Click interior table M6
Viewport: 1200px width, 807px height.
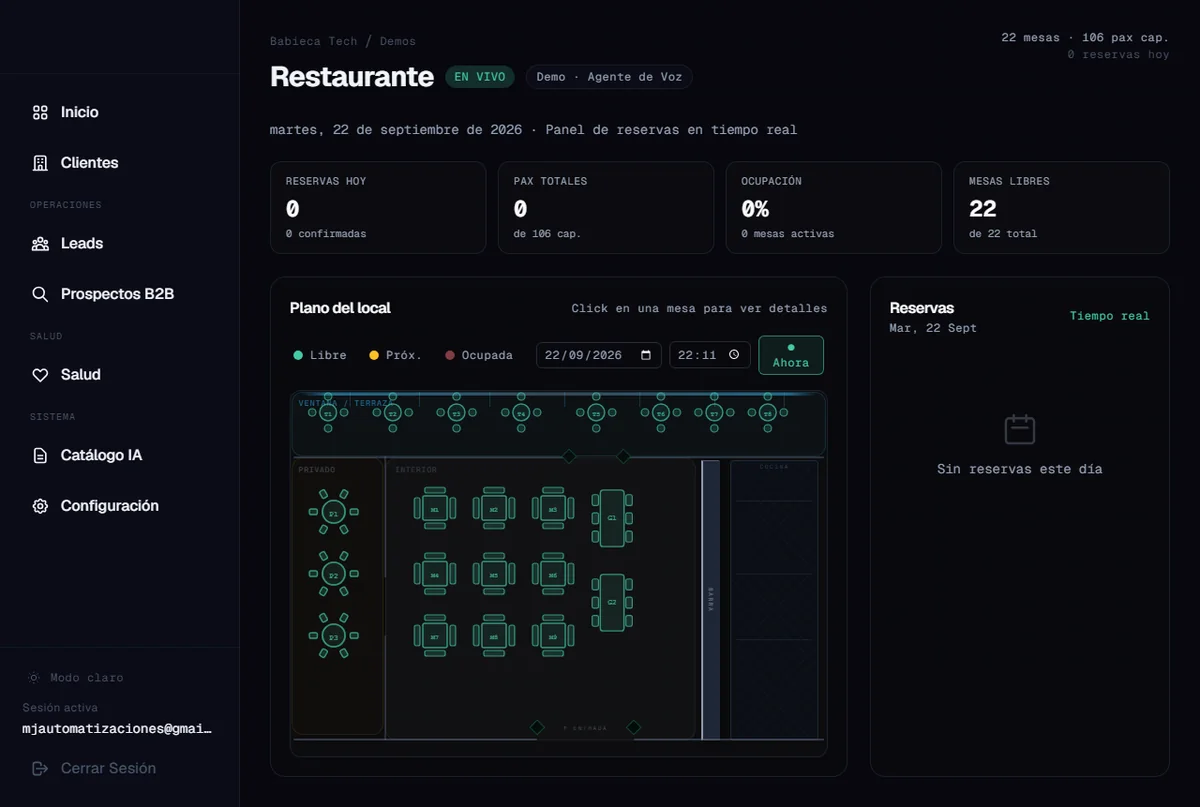(x=552, y=574)
